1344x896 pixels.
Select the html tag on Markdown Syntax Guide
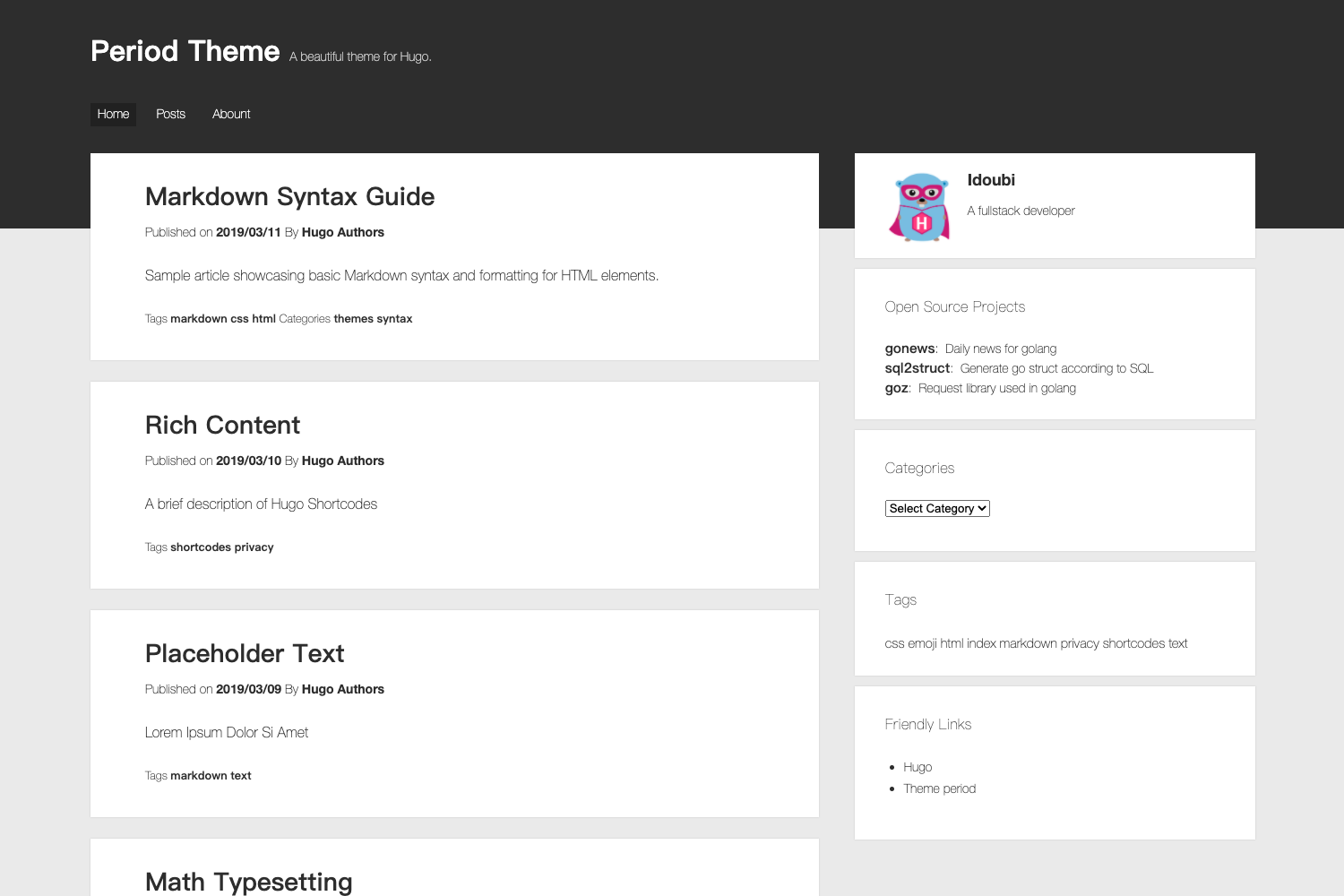point(263,319)
